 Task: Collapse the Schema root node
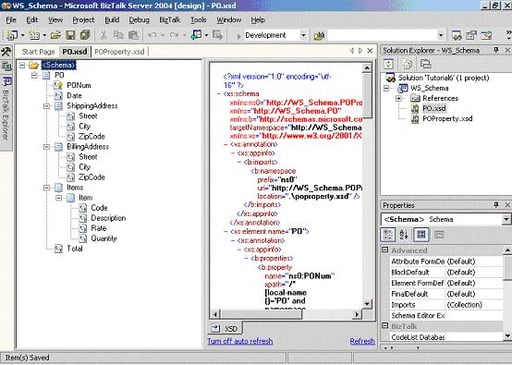pos(22,65)
